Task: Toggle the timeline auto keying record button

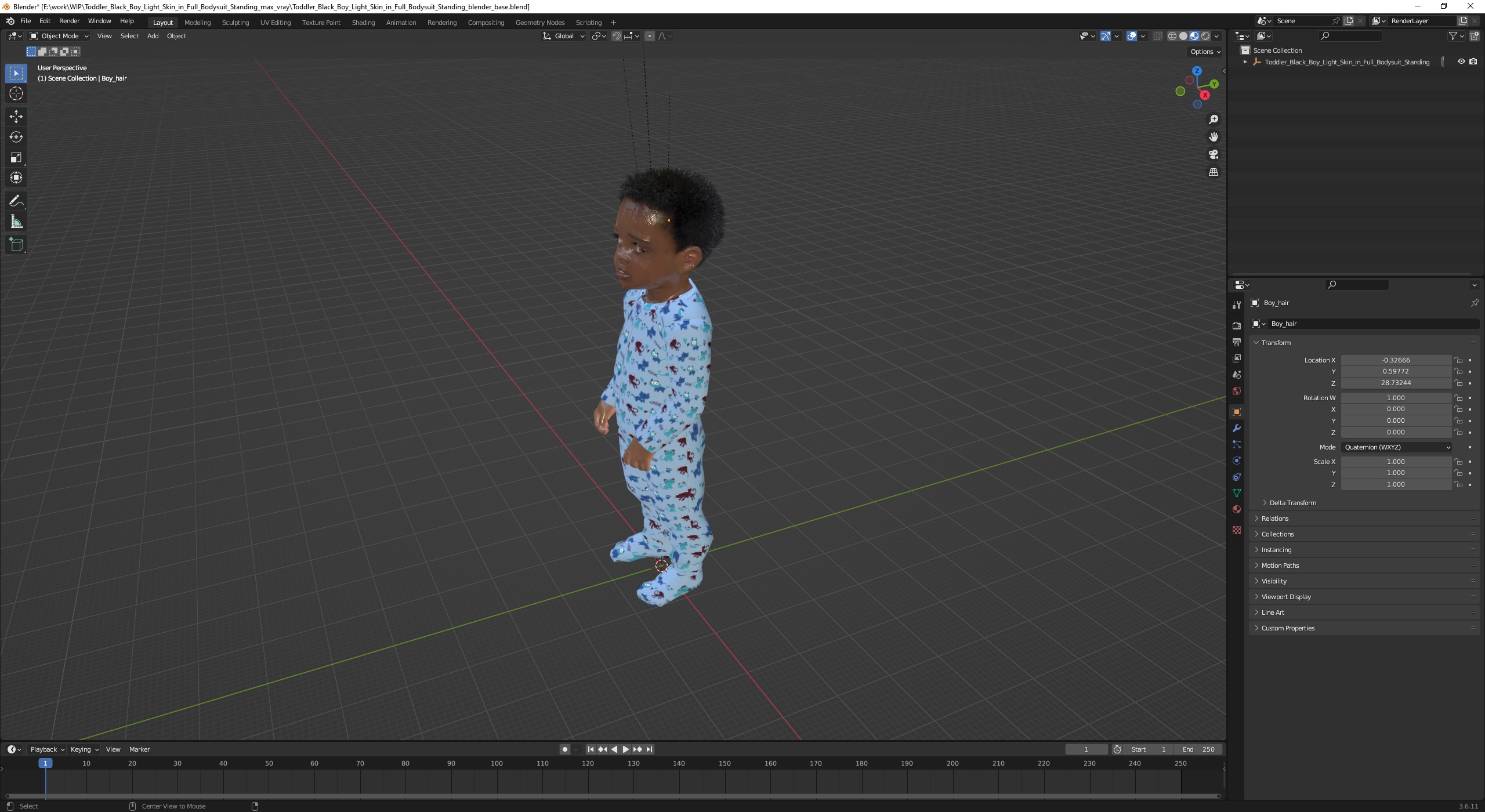Action: pos(564,749)
